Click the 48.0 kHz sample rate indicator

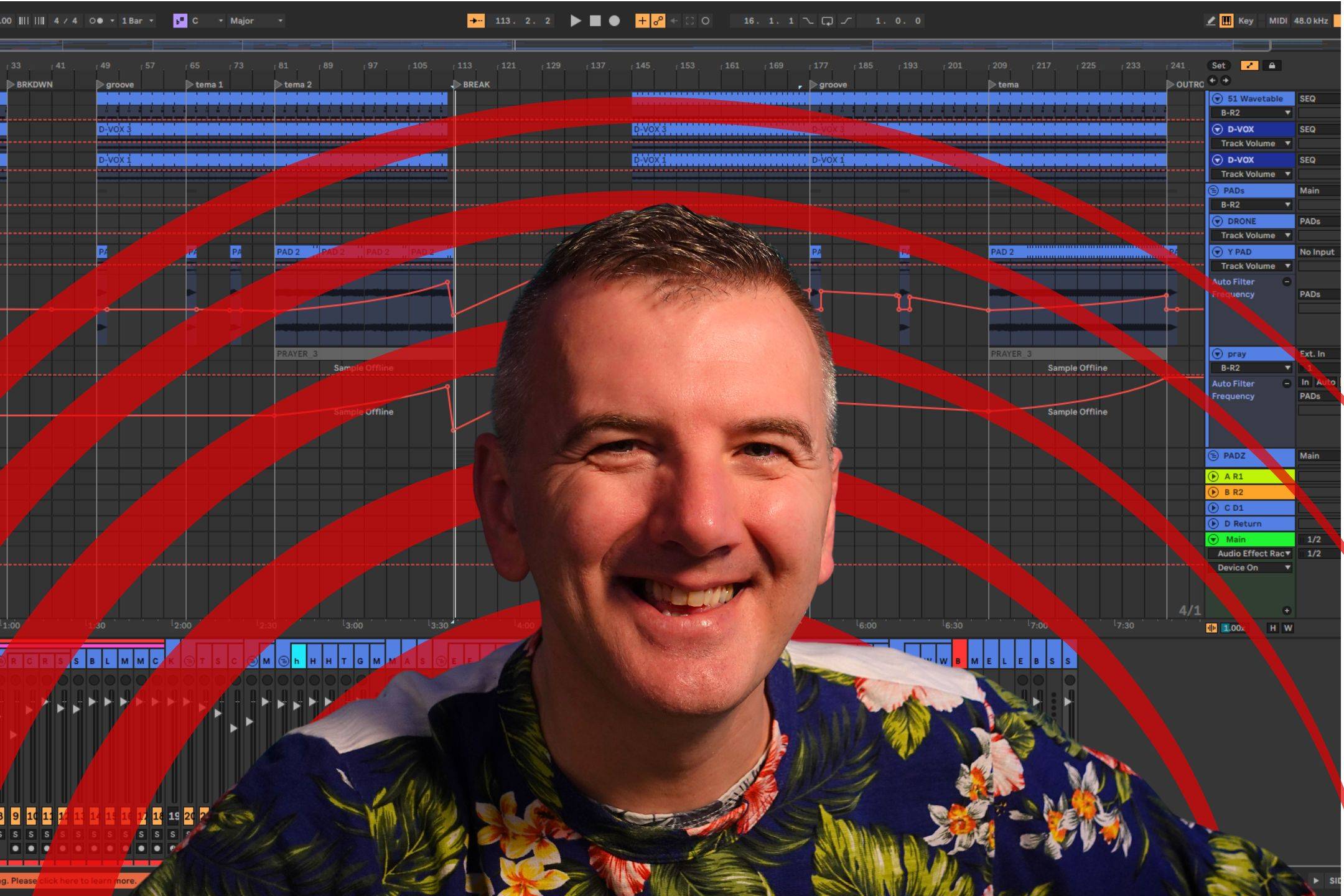(x=1311, y=21)
